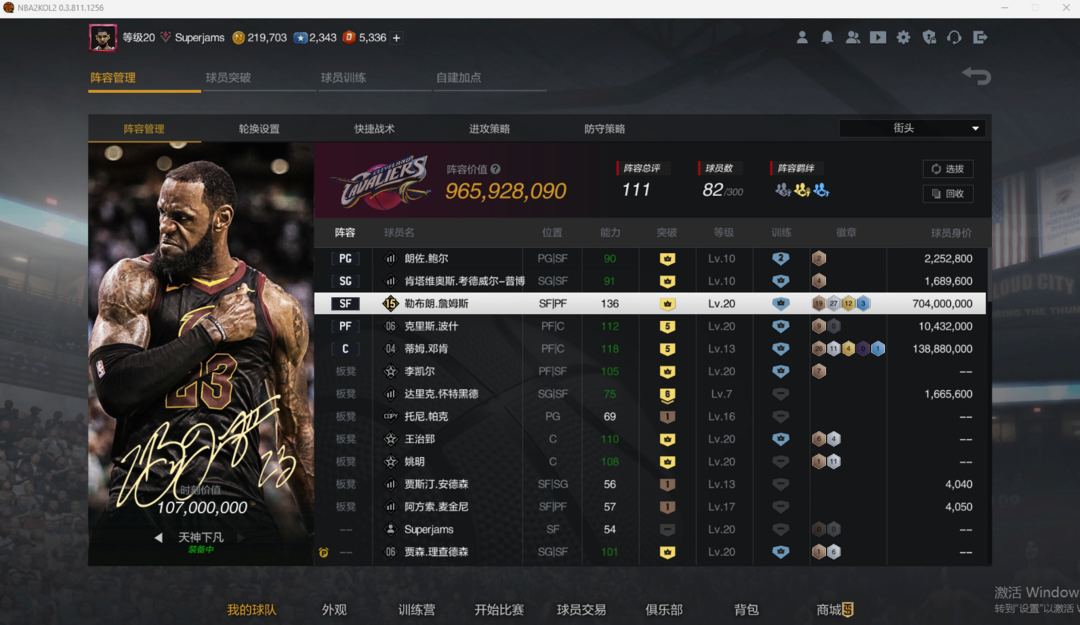Click the gold coin currency icon

[x=238, y=38]
